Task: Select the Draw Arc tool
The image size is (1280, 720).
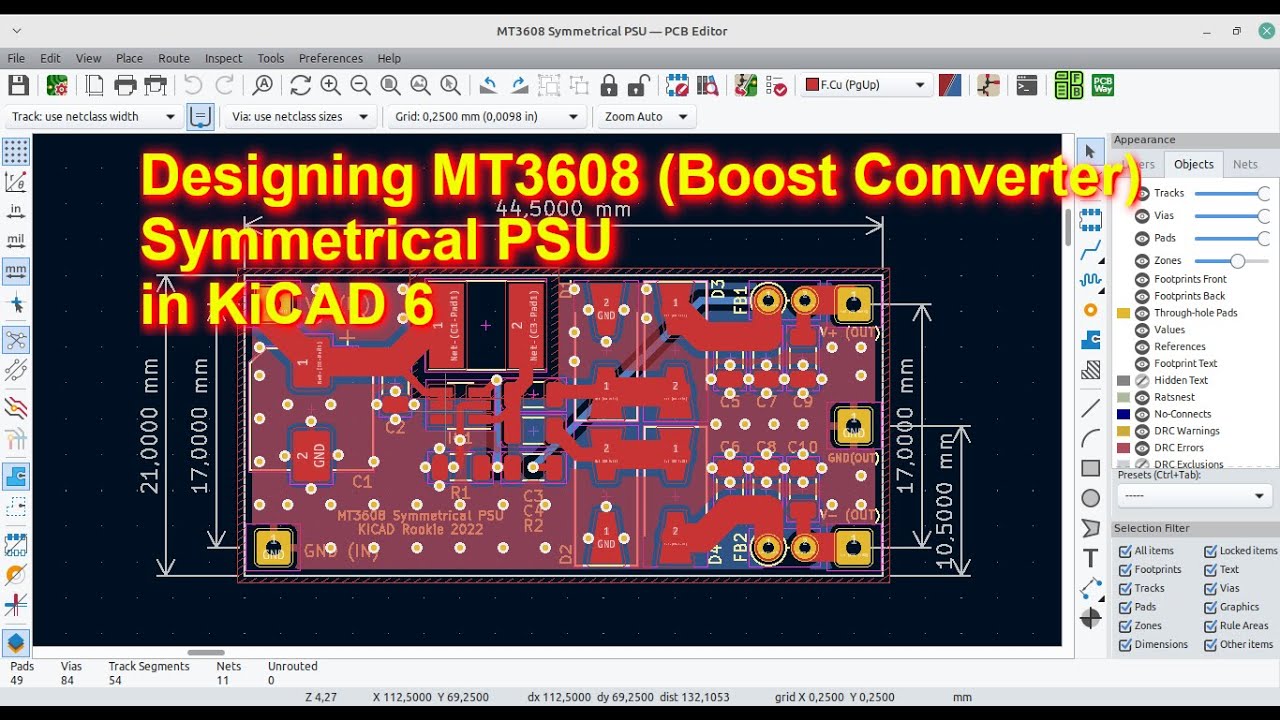Action: point(1090,438)
